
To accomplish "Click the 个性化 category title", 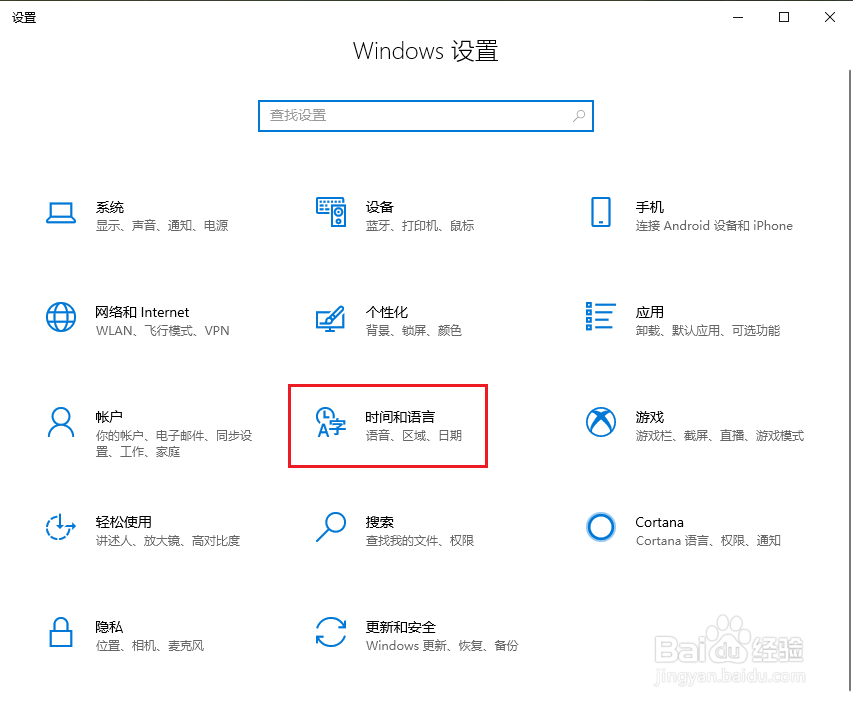I will pos(386,312).
